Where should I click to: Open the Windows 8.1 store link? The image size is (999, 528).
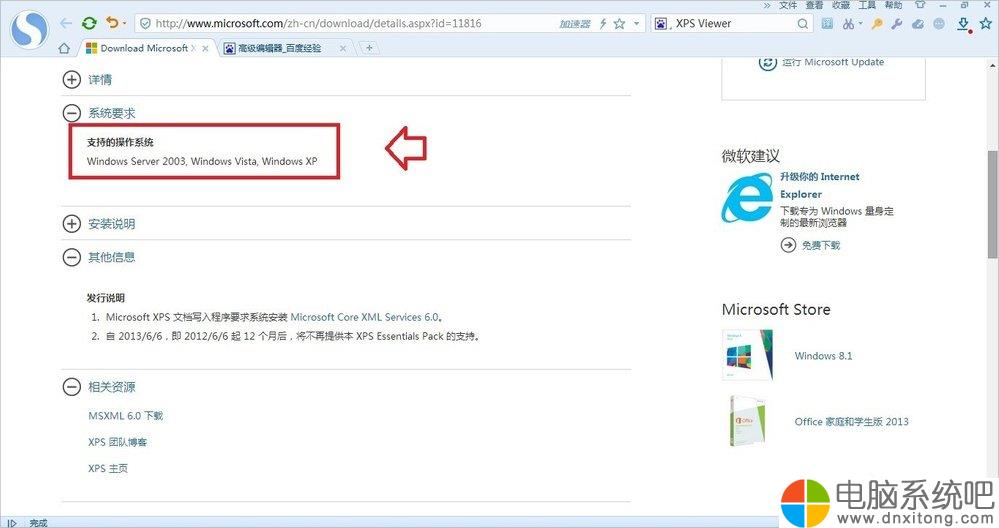click(x=823, y=356)
